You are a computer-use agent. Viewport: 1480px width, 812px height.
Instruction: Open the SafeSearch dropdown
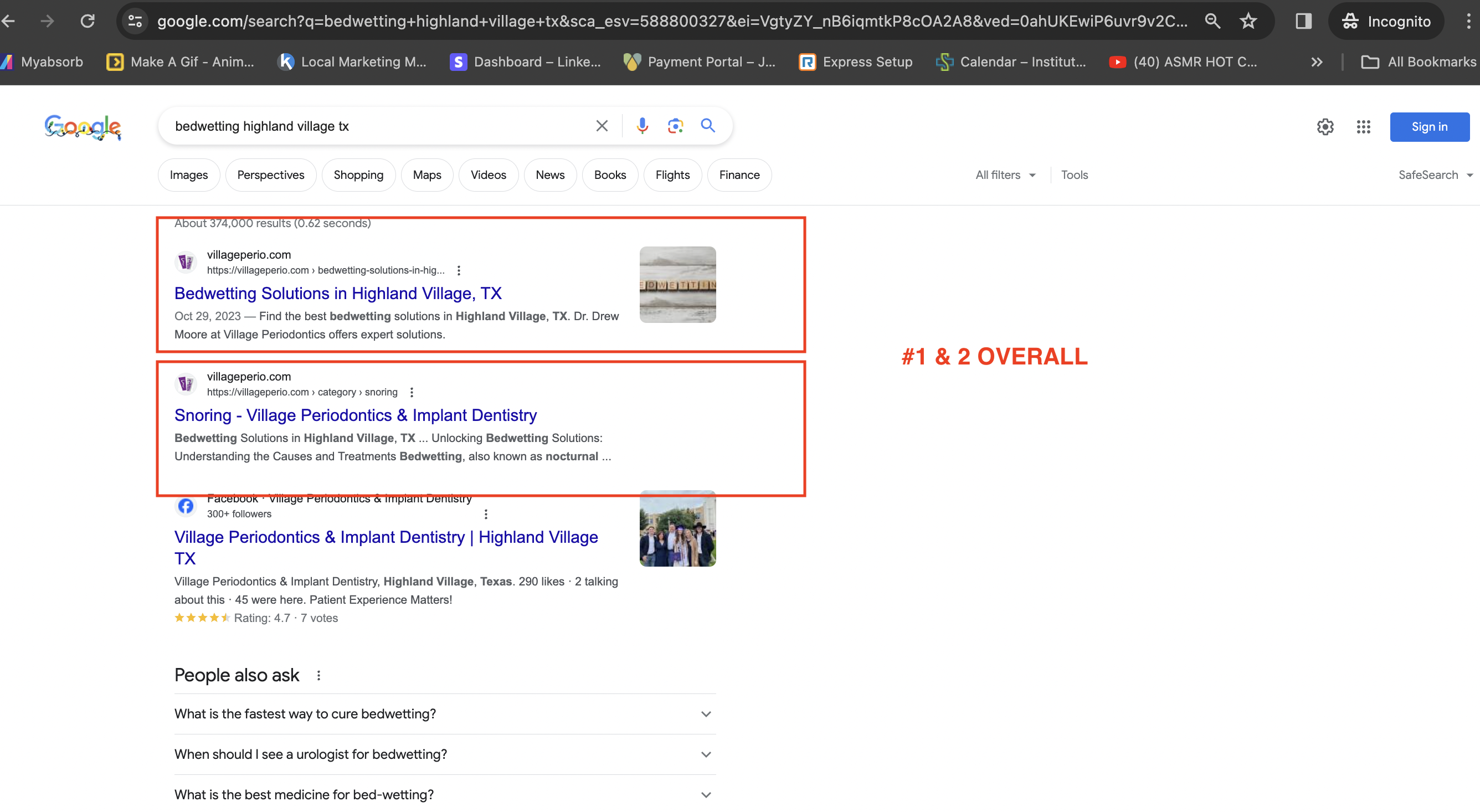1435,174
